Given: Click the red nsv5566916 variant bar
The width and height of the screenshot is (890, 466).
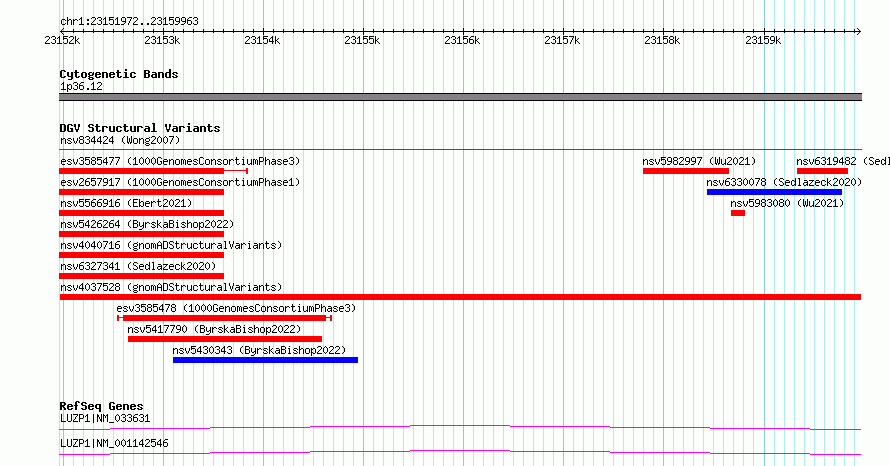Looking at the screenshot, I should tap(142, 213).
